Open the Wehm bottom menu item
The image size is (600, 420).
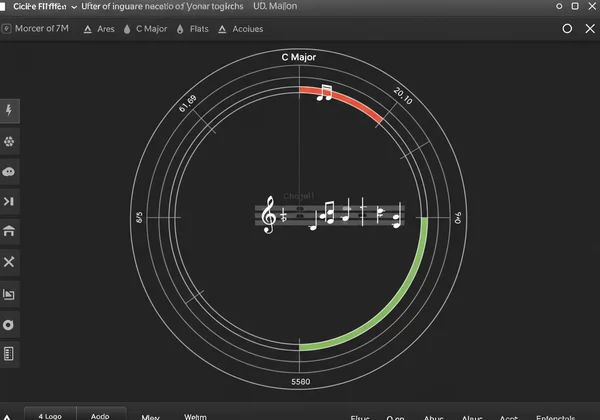pyautogui.click(x=195, y=417)
